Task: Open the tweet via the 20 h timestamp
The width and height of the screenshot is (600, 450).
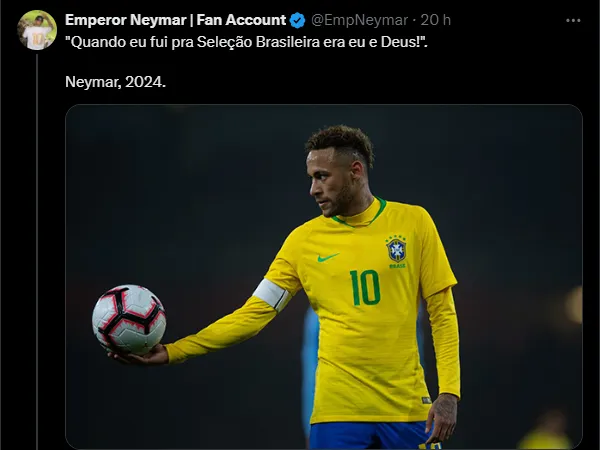Action: (435, 20)
